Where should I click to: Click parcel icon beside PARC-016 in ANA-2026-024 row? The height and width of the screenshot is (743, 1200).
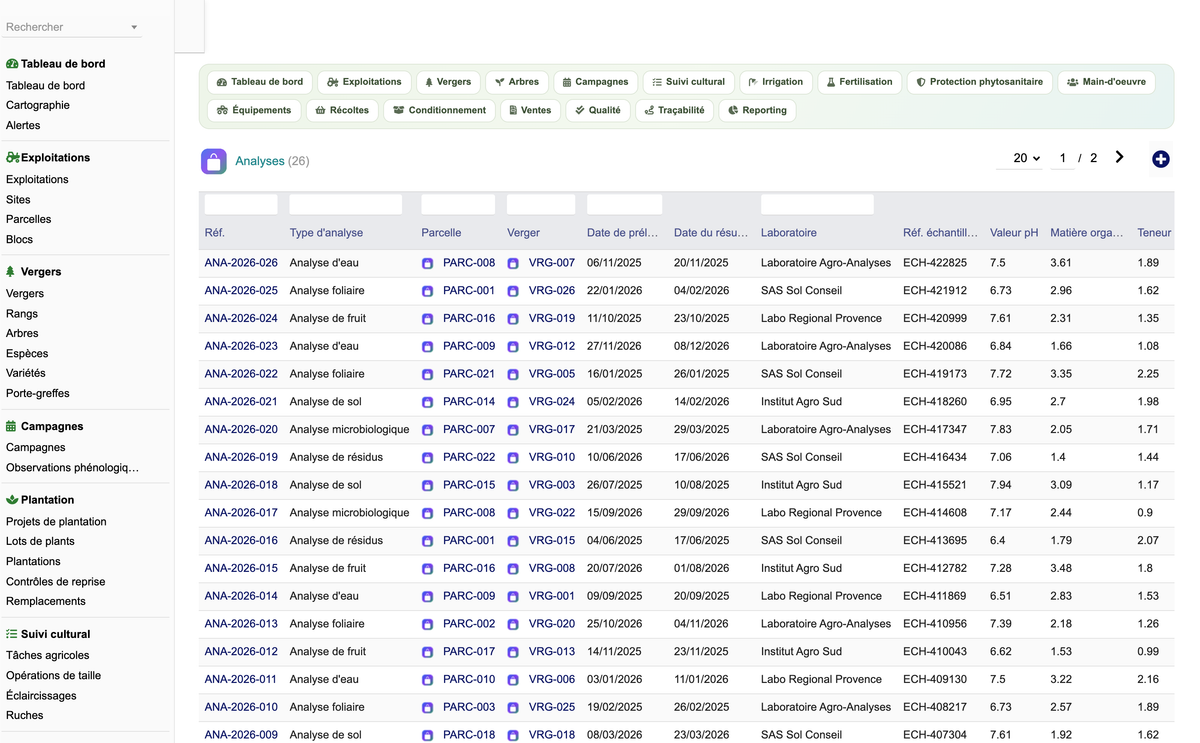[x=427, y=319]
